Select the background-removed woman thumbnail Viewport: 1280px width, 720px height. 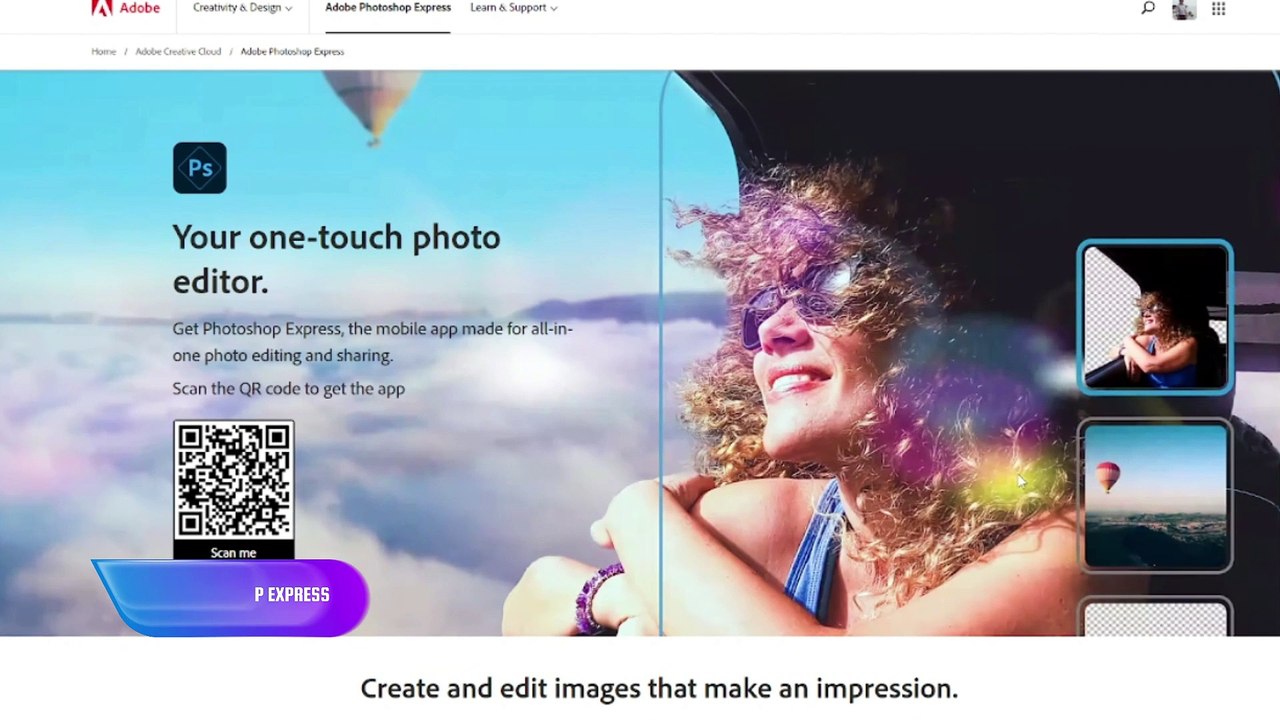coord(1155,317)
